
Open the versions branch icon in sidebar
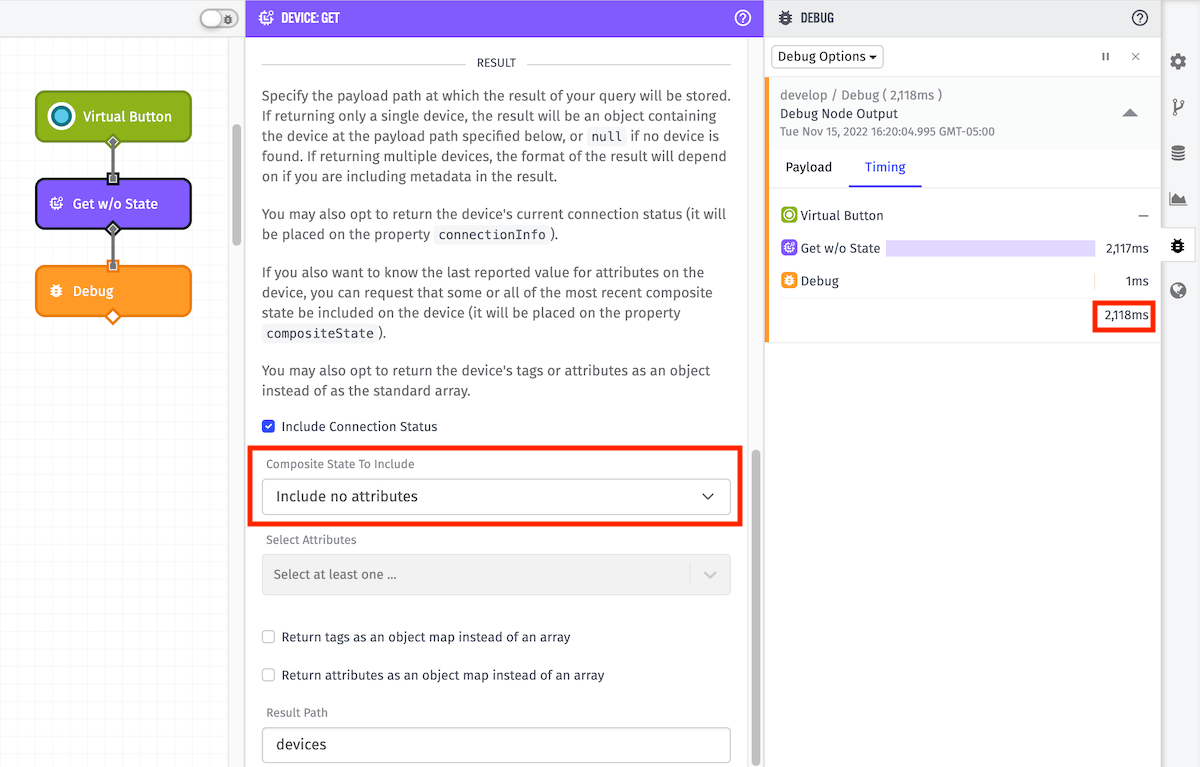(1178, 107)
